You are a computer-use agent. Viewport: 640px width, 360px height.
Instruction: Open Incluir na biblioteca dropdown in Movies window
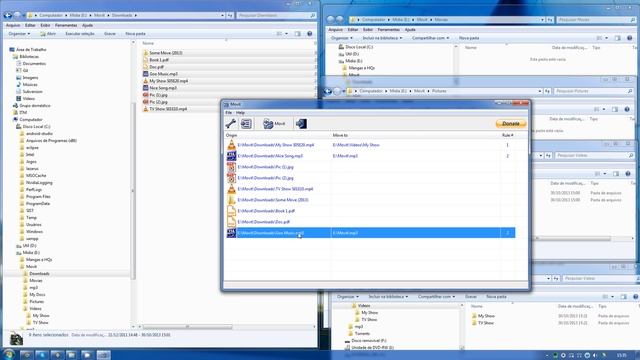pos(382,38)
